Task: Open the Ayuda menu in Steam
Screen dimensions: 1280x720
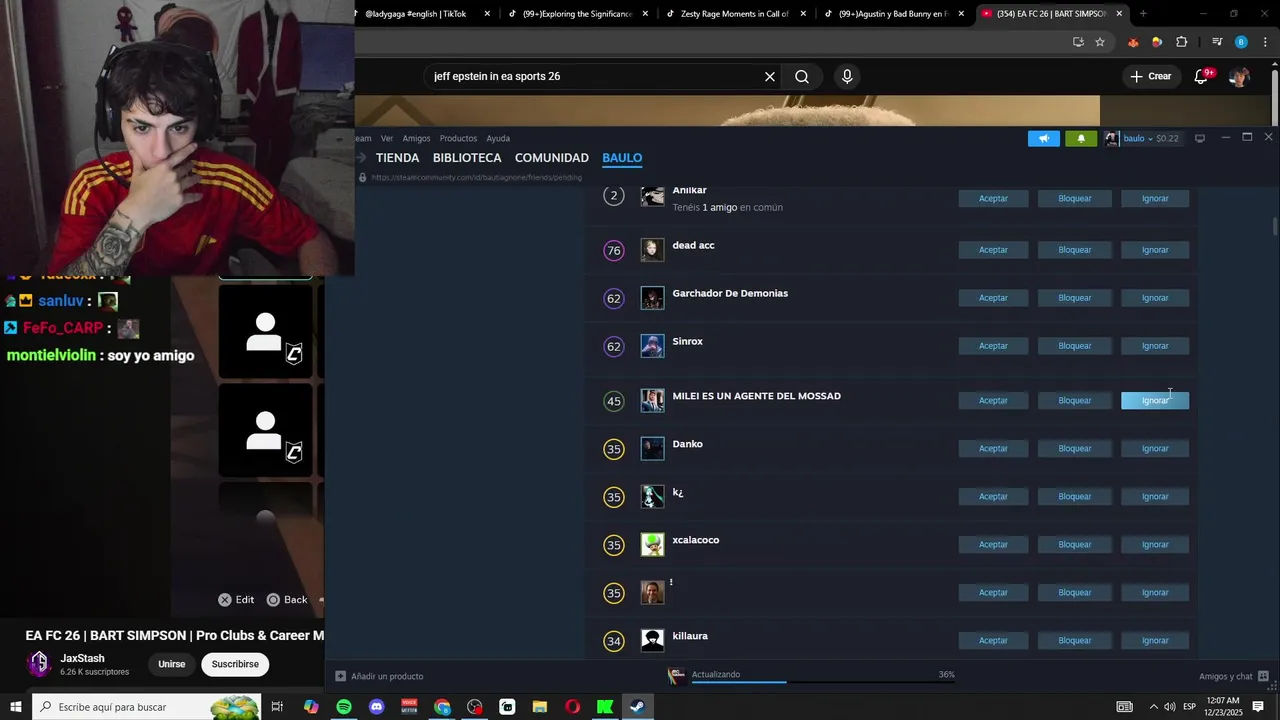Action: (x=498, y=138)
